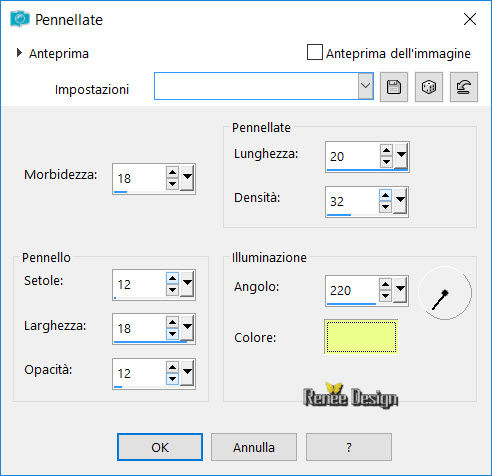The image size is (492, 476).
Task: Click the Annulla button
Action: [254, 447]
